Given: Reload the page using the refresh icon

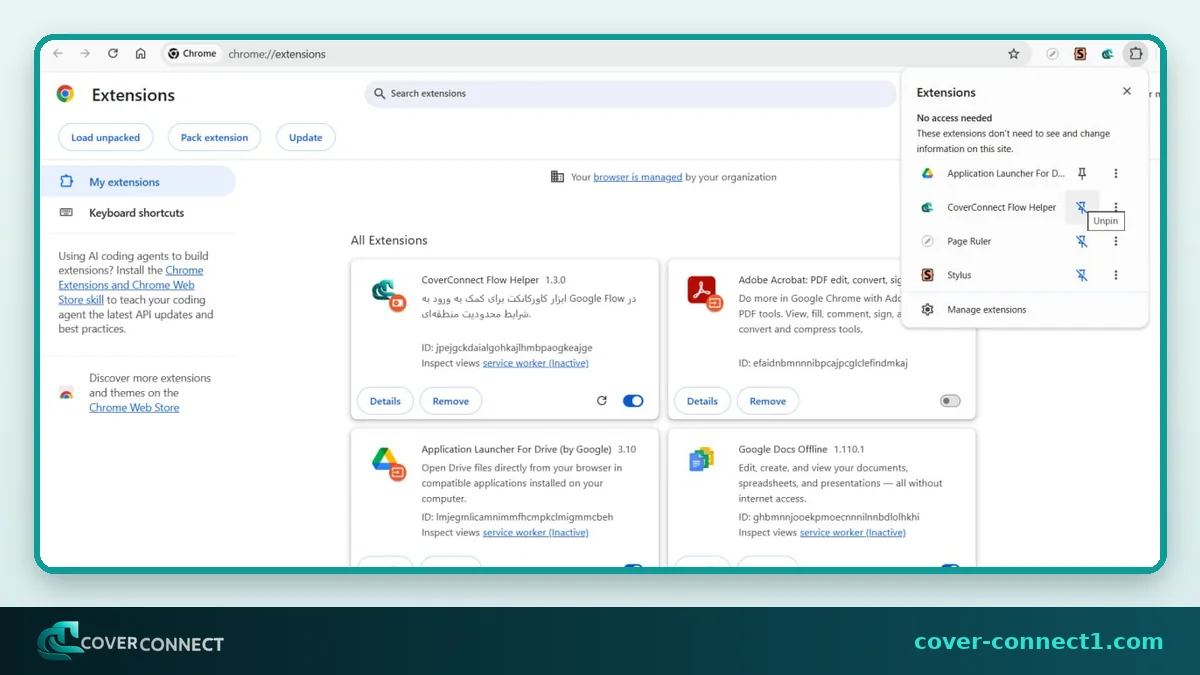Looking at the screenshot, I should click(x=113, y=54).
